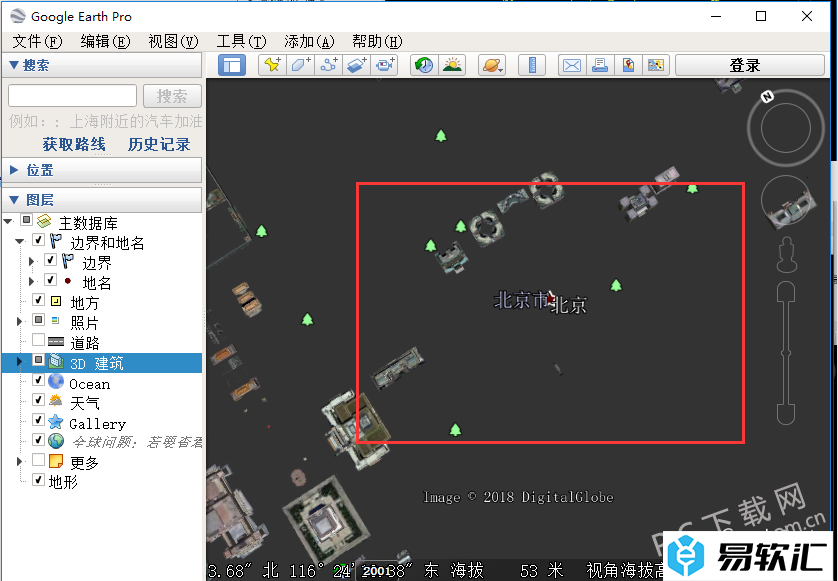Expand the 地名 tree node
The height and width of the screenshot is (581, 838).
point(32,281)
